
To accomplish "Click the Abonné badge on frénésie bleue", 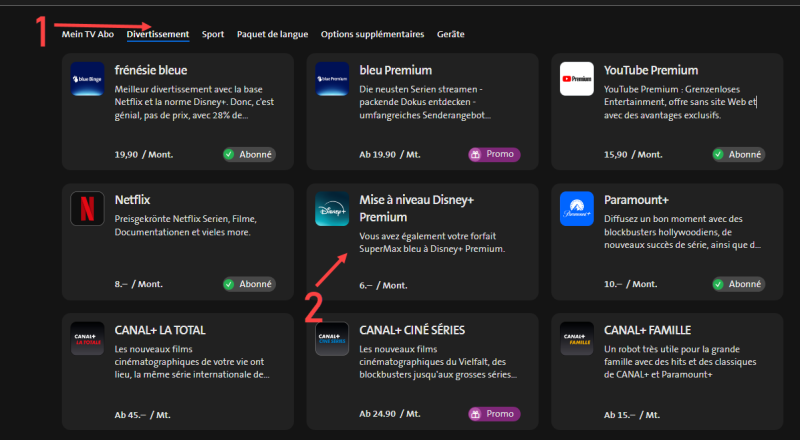I will pyautogui.click(x=249, y=155).
